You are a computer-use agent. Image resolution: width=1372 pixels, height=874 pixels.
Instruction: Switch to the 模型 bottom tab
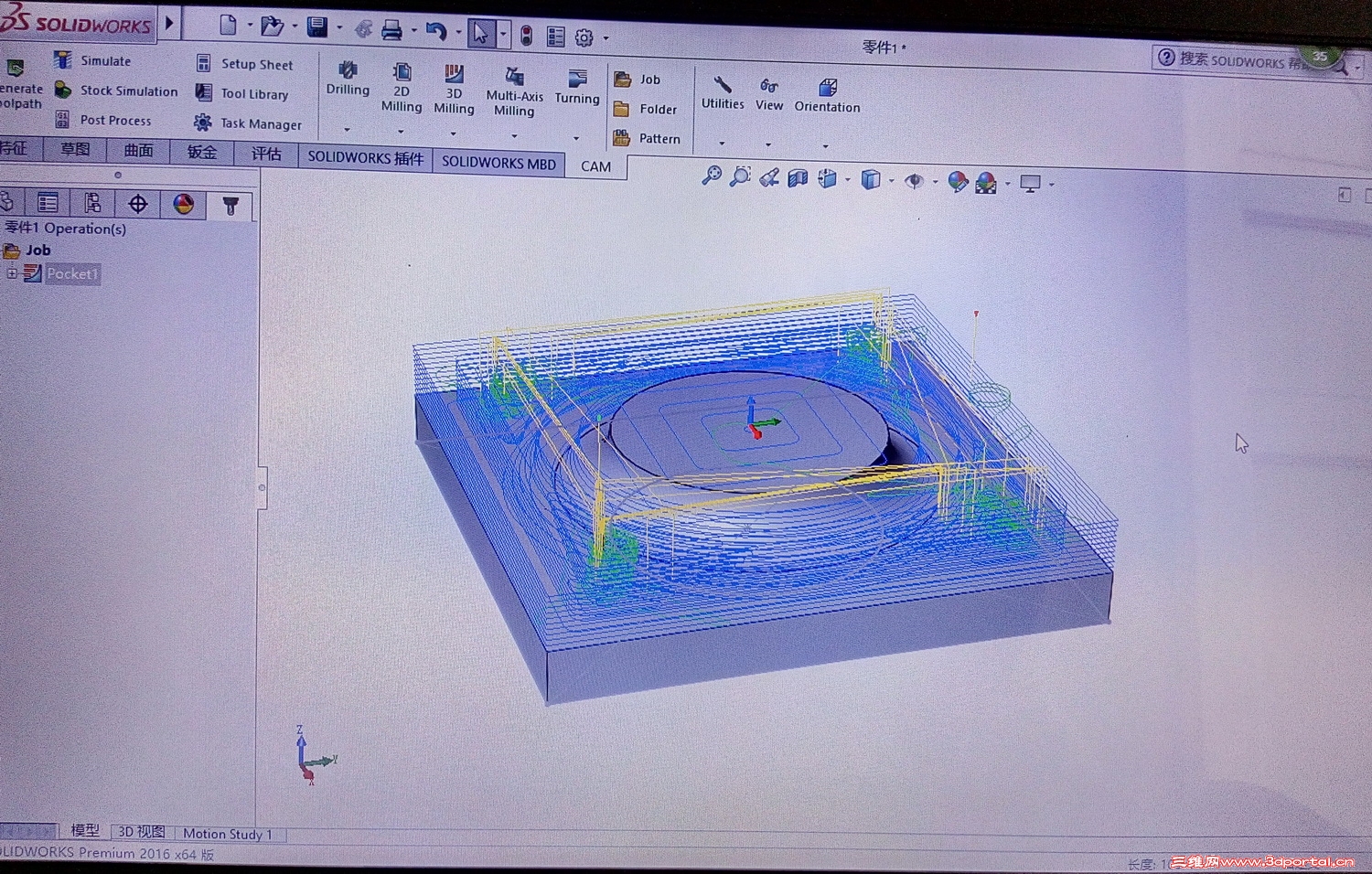click(x=85, y=830)
